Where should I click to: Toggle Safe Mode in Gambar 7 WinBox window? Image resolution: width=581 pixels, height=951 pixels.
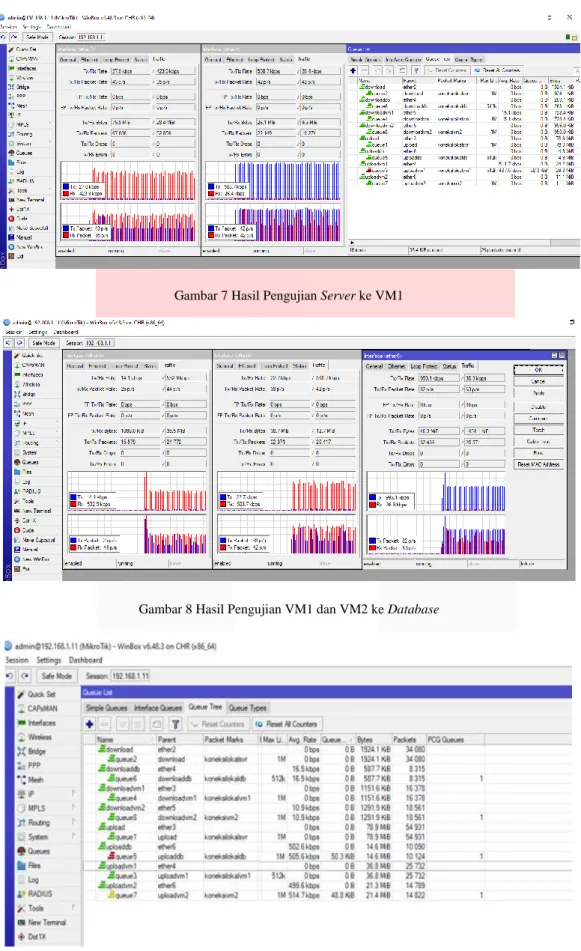38,37
